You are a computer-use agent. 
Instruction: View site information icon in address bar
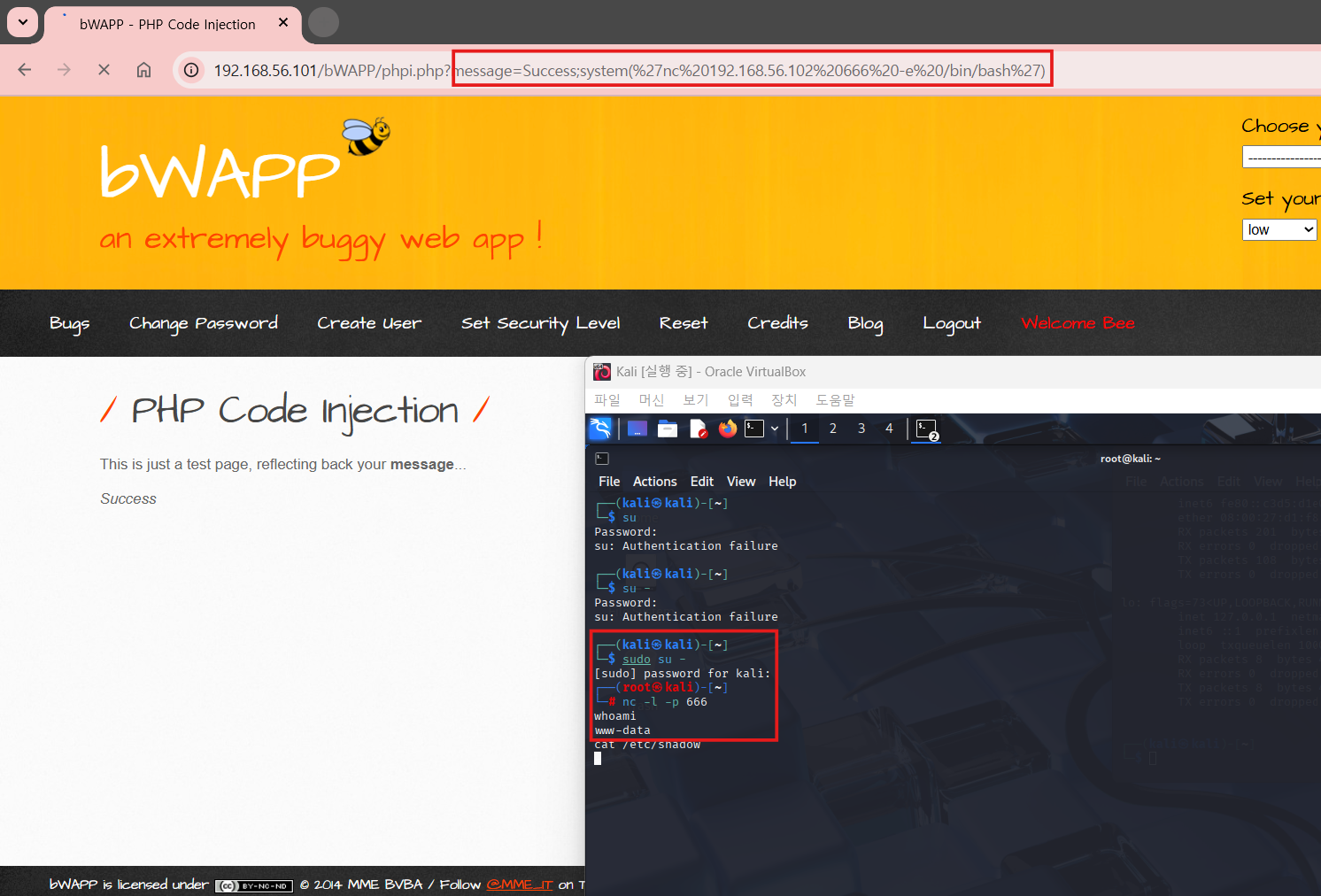click(x=191, y=70)
